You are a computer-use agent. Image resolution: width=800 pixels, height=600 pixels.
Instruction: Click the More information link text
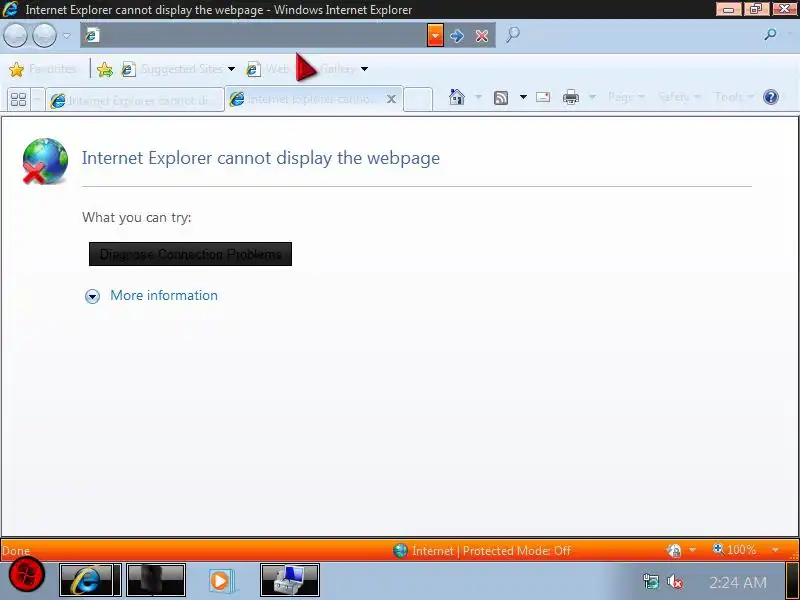point(164,295)
